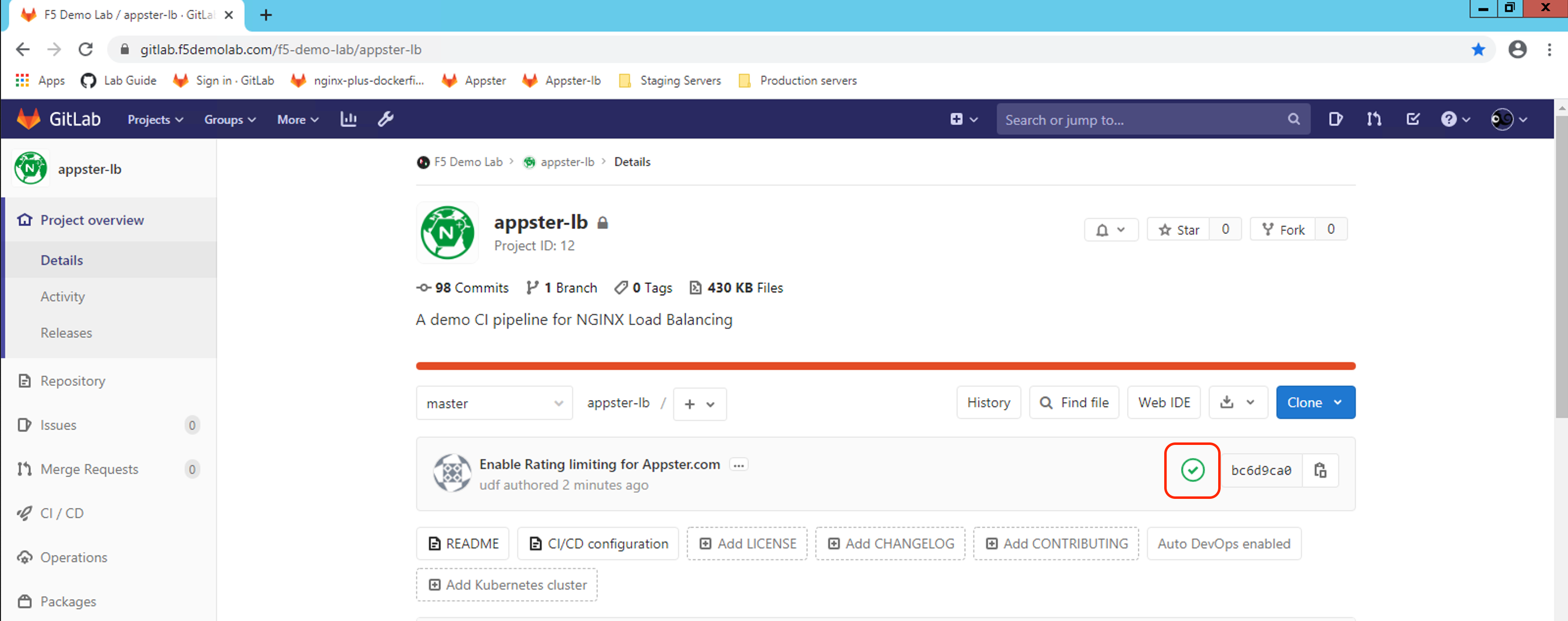Open a new browser tab

click(x=265, y=15)
